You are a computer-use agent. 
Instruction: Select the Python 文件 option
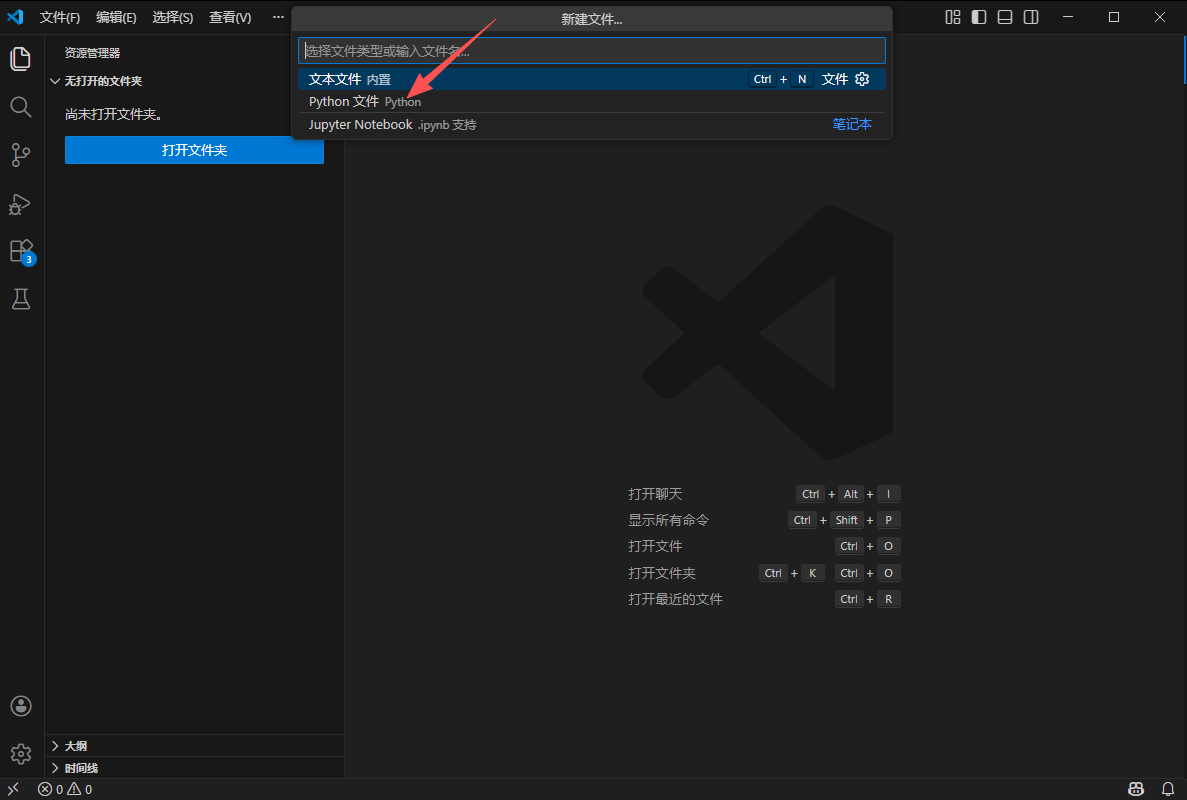pyautogui.click(x=343, y=102)
